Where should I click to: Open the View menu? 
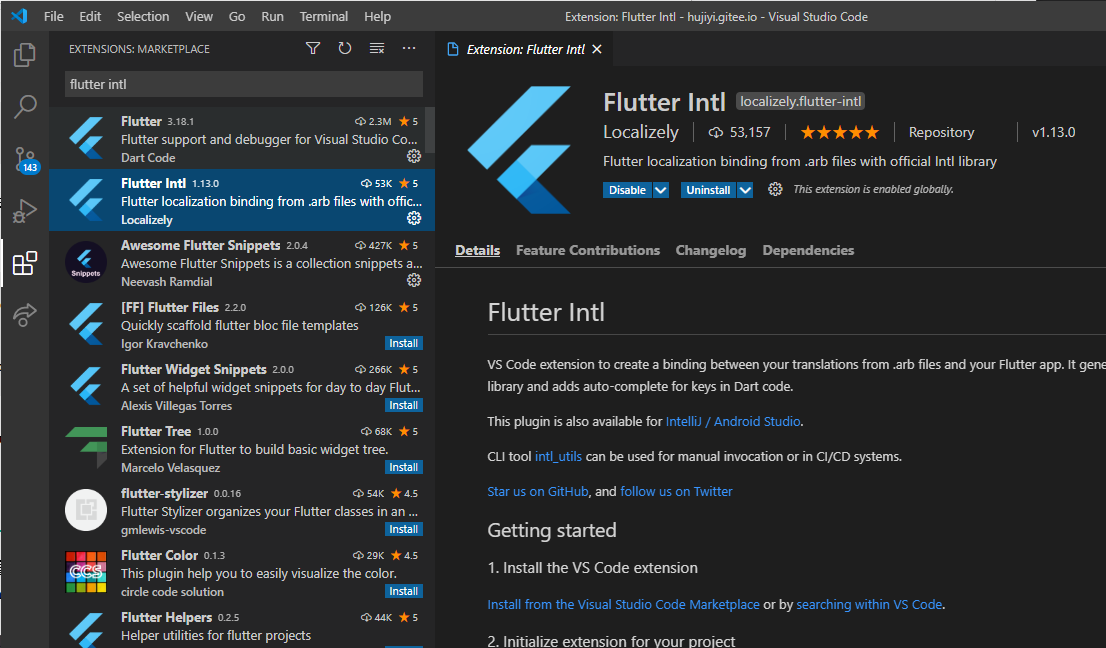(199, 16)
